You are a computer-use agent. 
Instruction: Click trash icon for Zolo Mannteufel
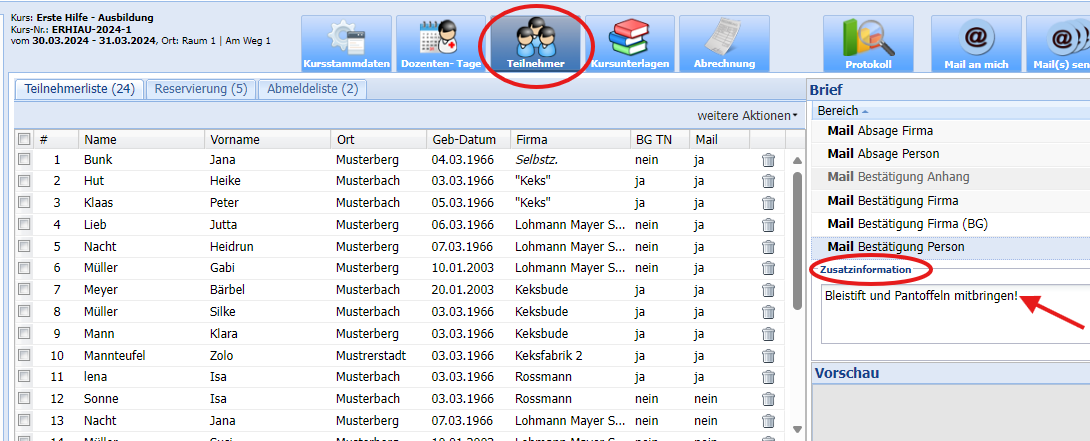(x=768, y=355)
